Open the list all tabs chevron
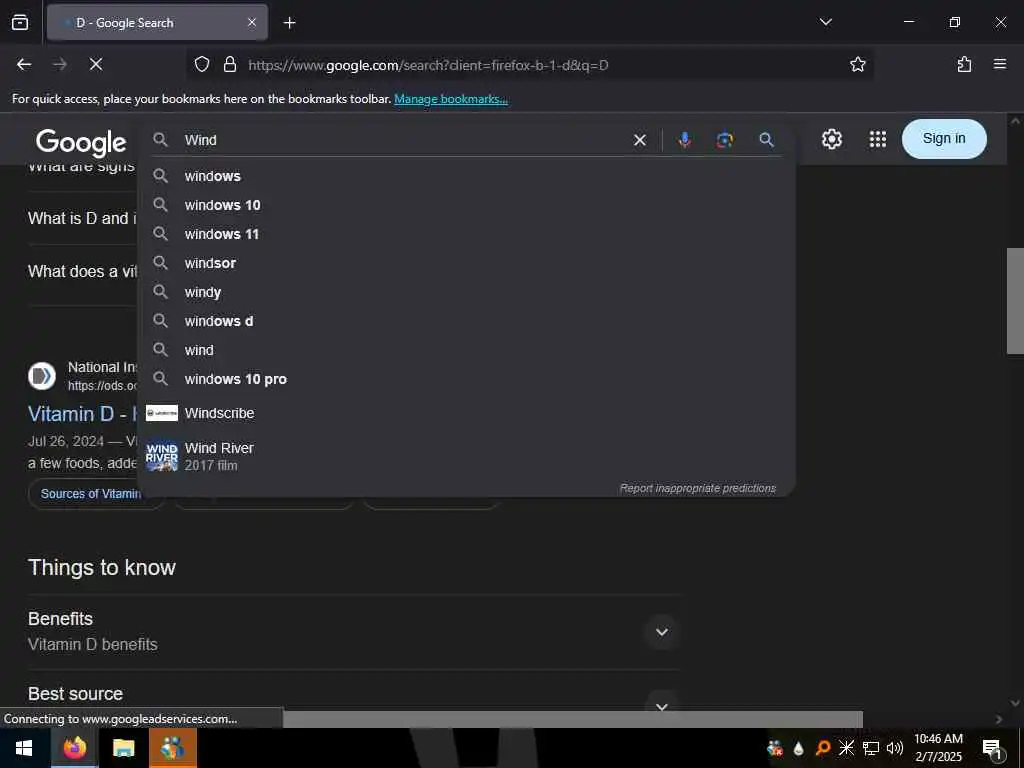This screenshot has height=768, width=1024. tap(825, 22)
